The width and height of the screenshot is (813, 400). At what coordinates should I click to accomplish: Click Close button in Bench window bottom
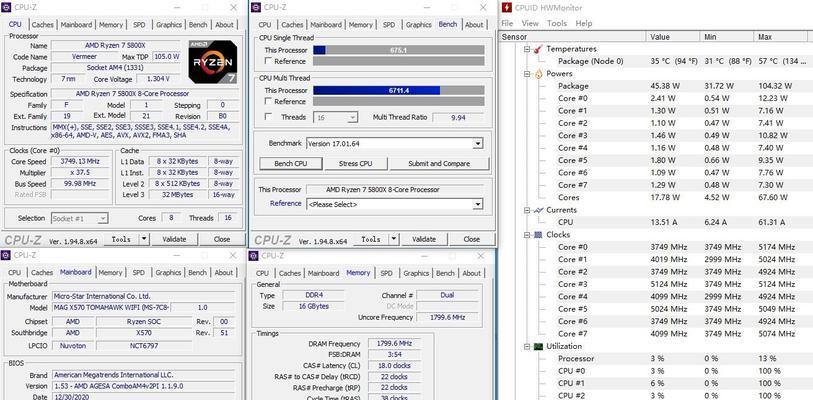click(x=471, y=239)
